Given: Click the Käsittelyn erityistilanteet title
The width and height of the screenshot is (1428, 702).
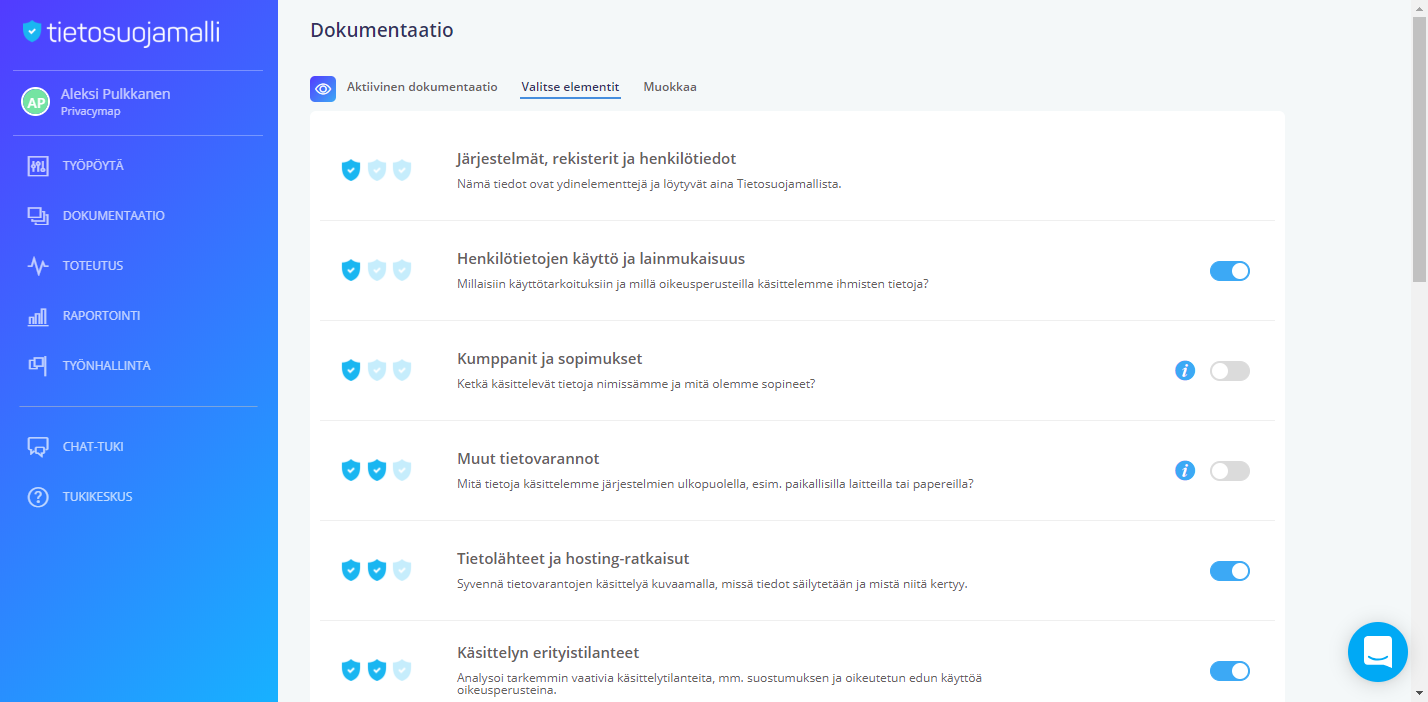Looking at the screenshot, I should [x=548, y=653].
